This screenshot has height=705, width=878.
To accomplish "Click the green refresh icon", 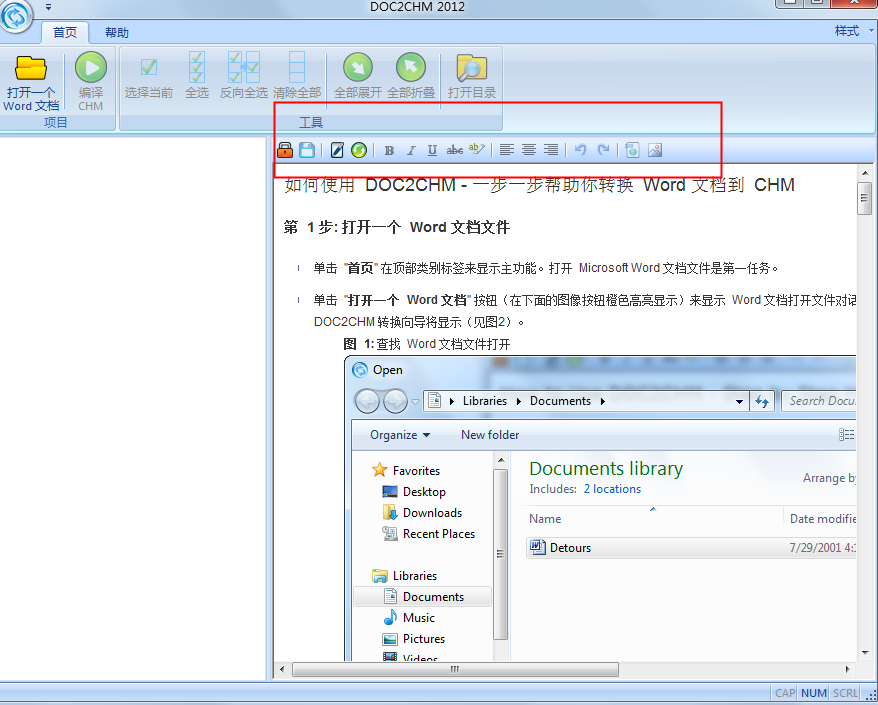I will 359,150.
